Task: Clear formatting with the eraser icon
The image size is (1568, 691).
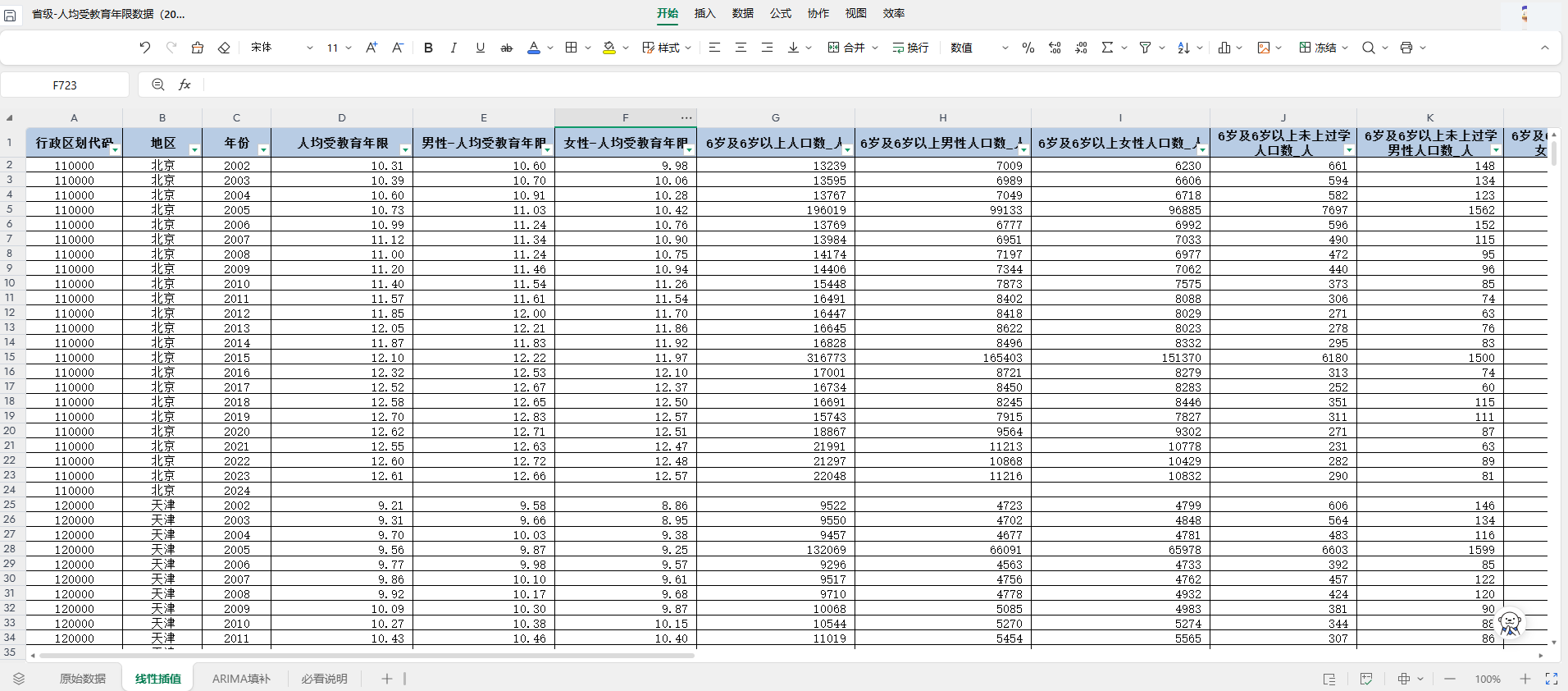Action: click(x=224, y=48)
